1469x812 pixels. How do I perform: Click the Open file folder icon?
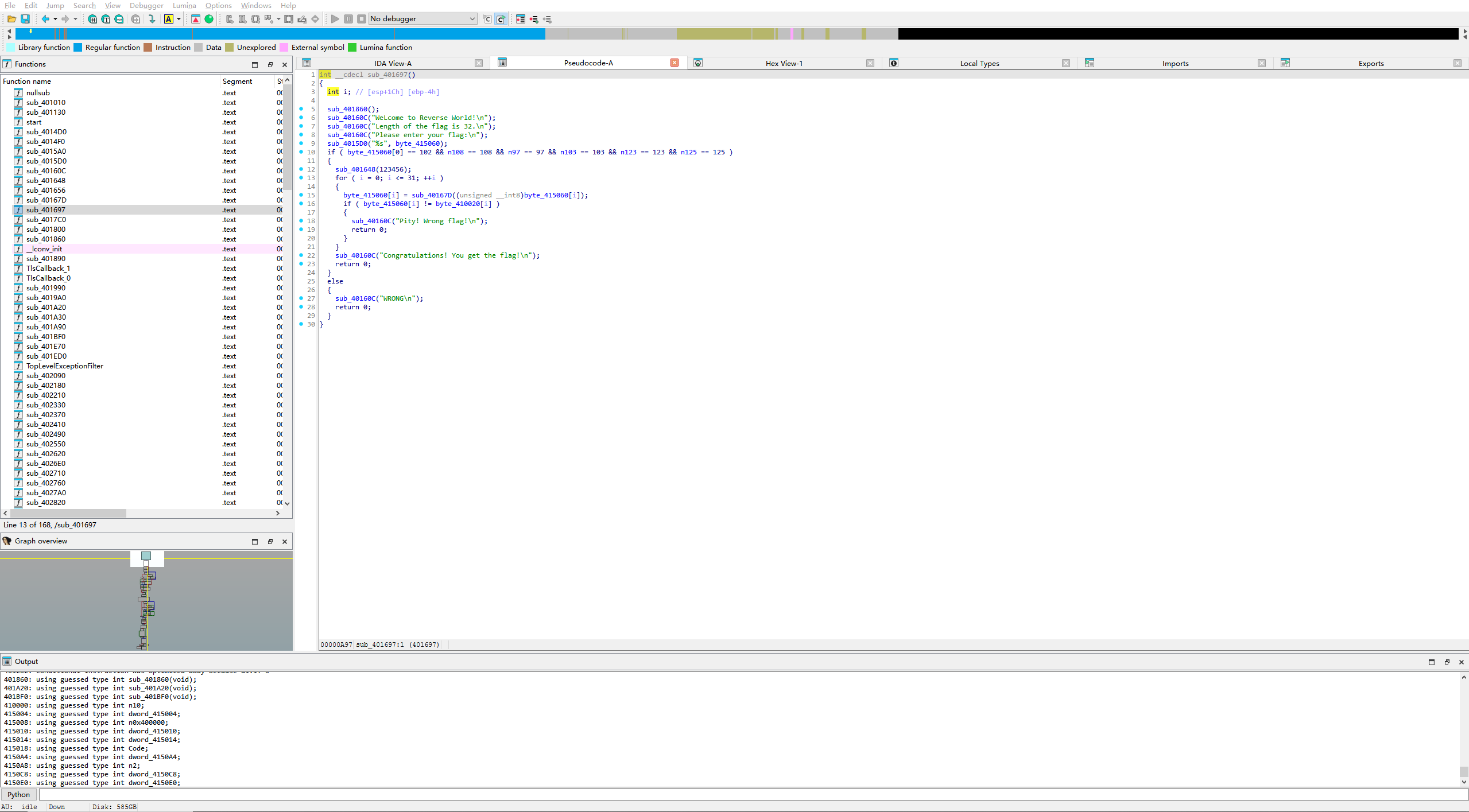pos(11,19)
